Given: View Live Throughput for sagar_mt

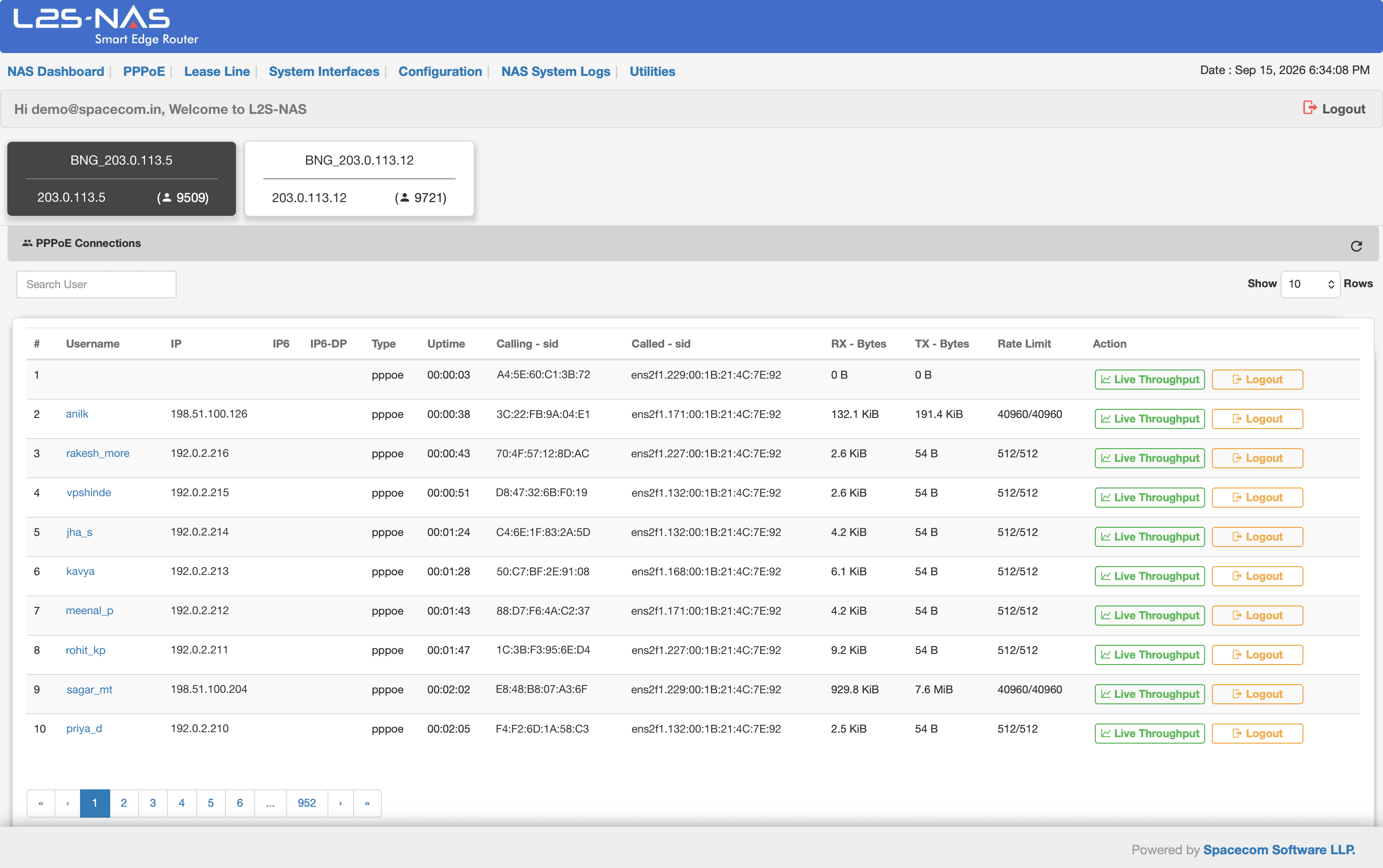Looking at the screenshot, I should [x=1149, y=694].
